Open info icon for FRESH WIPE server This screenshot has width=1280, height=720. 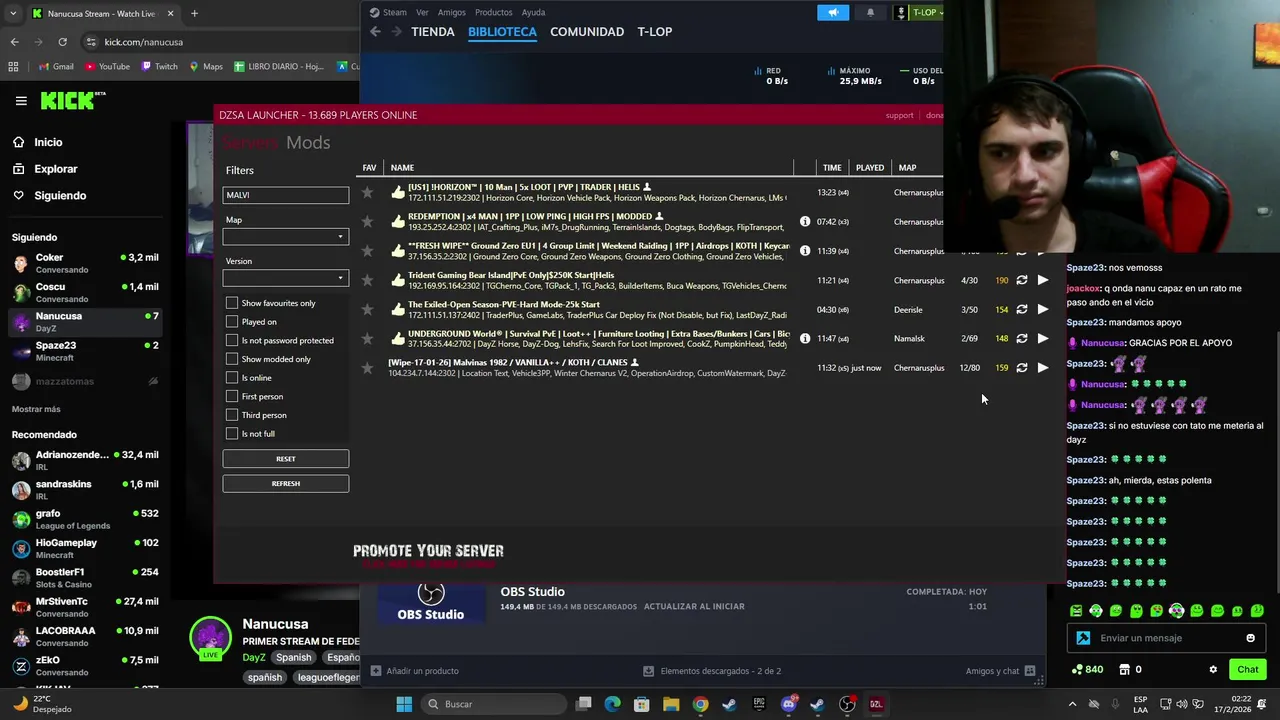pos(805,250)
